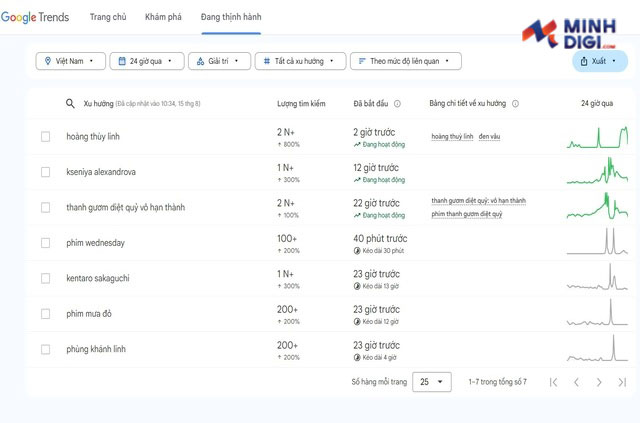
Task: Open the hoàng thùy linh trend row
Action: pos(330,137)
